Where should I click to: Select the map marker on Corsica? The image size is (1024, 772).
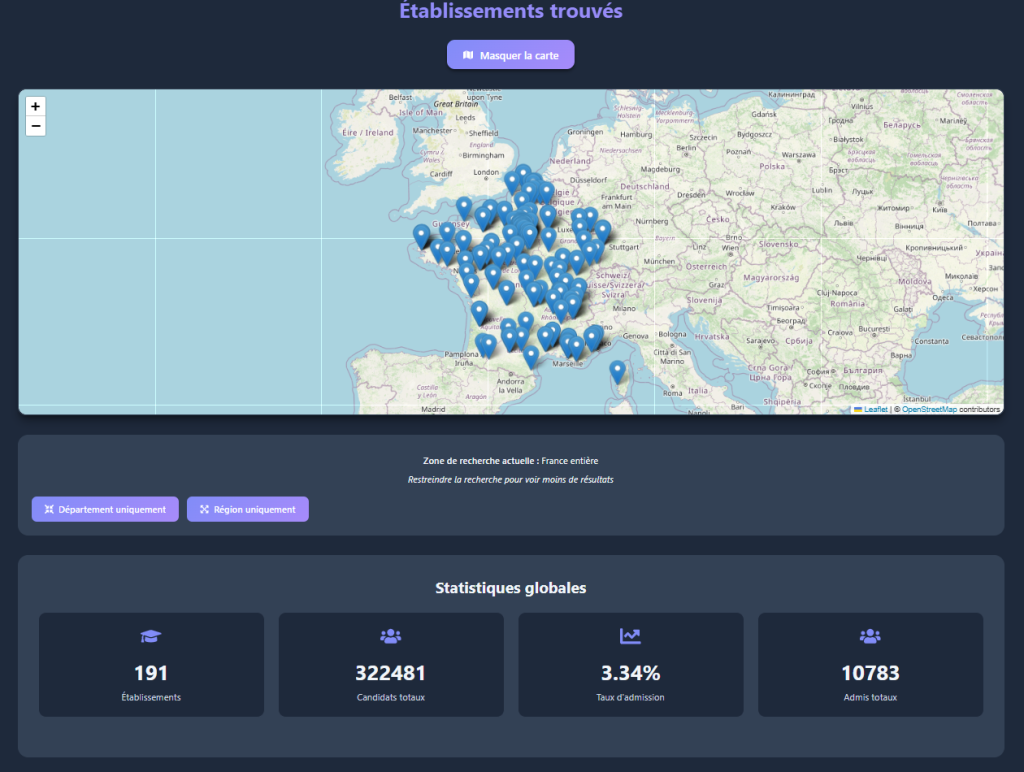pos(617,372)
